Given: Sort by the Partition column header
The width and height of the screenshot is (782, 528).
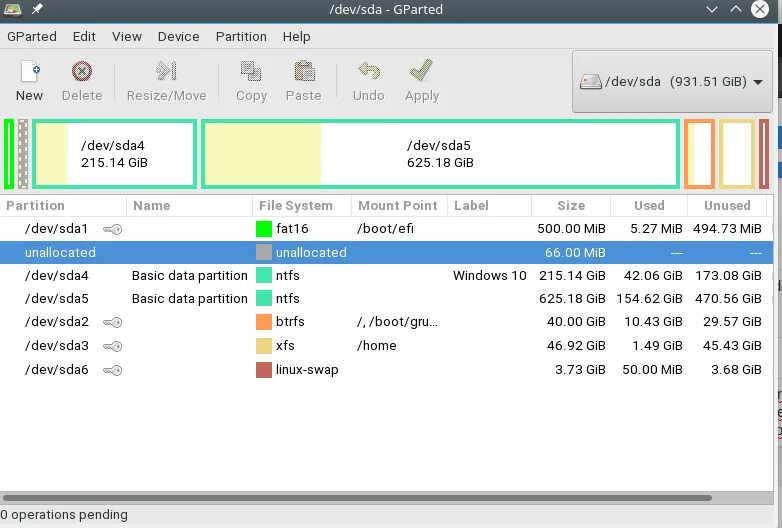Looking at the screenshot, I should point(63,205).
